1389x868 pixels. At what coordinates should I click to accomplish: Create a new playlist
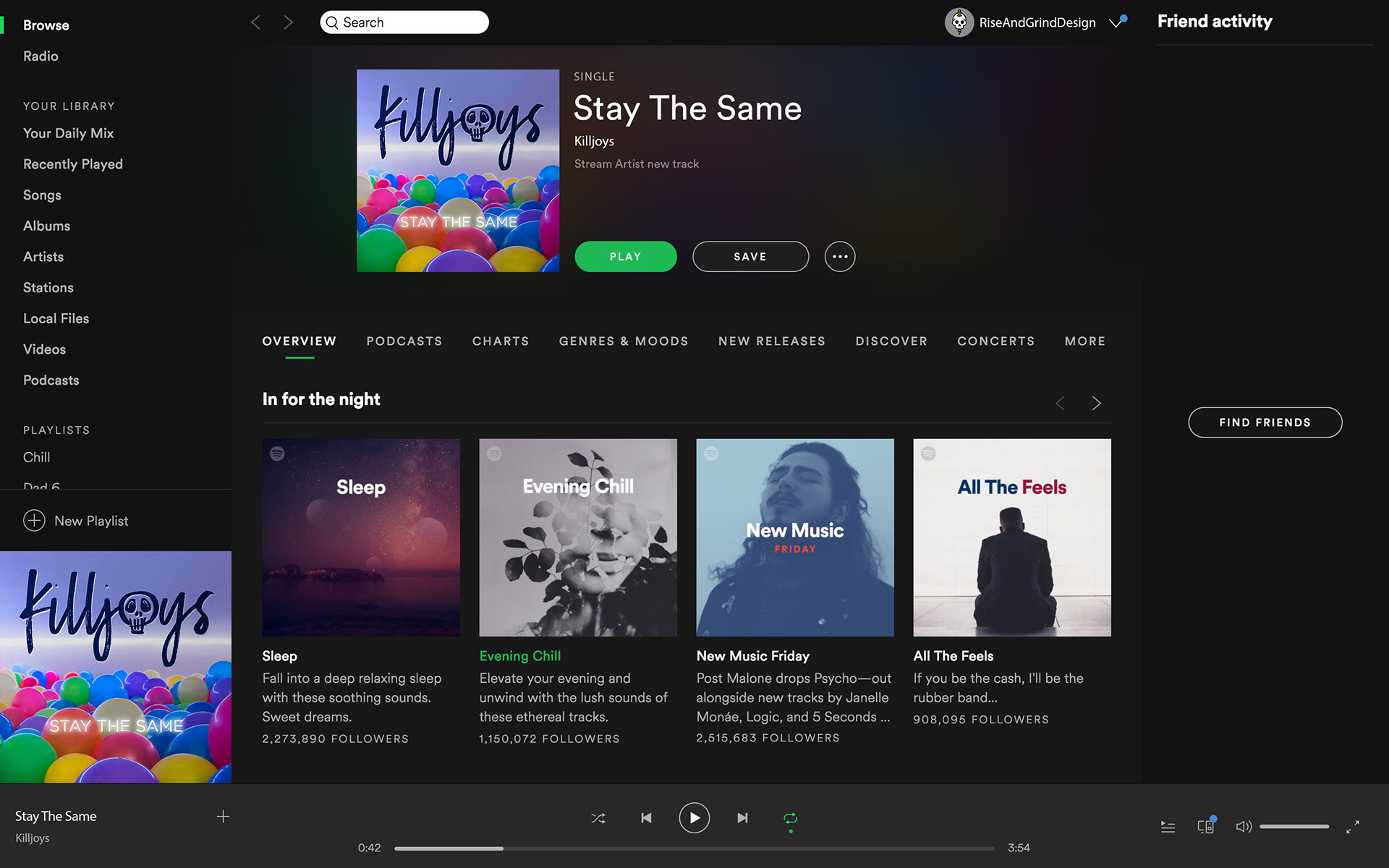click(x=76, y=521)
